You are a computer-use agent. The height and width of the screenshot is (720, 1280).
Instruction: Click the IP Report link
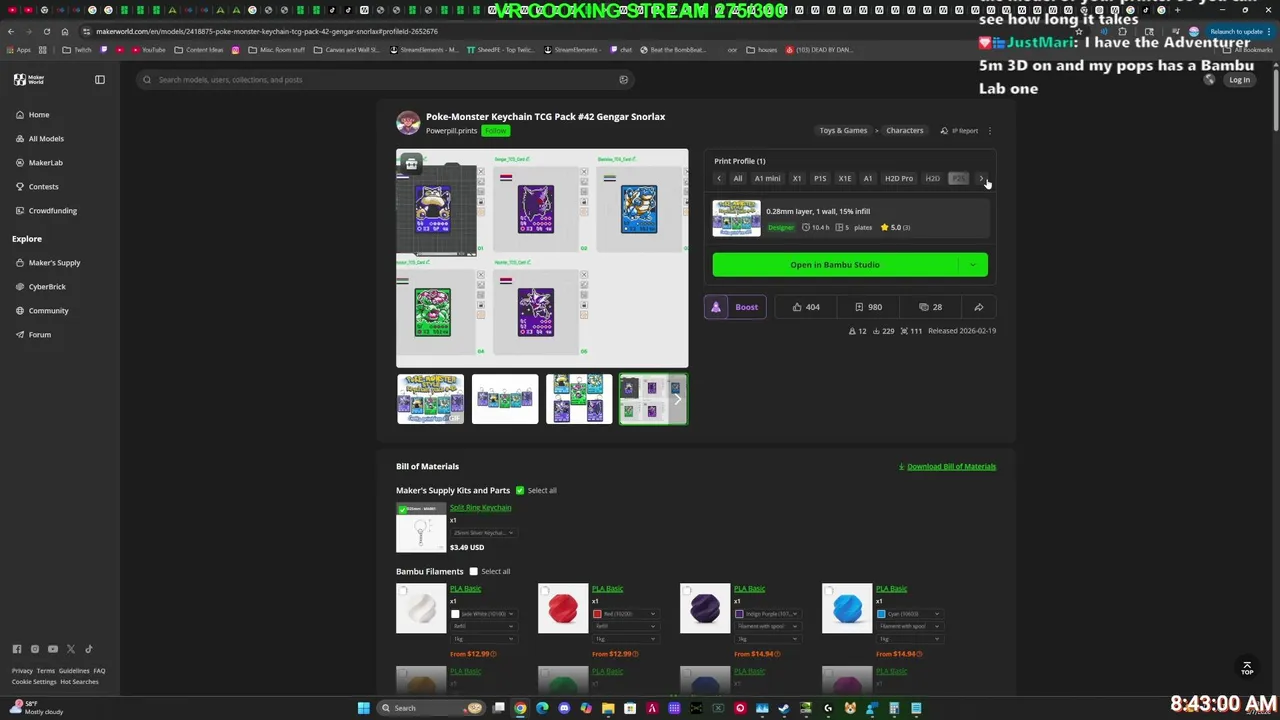(959, 131)
